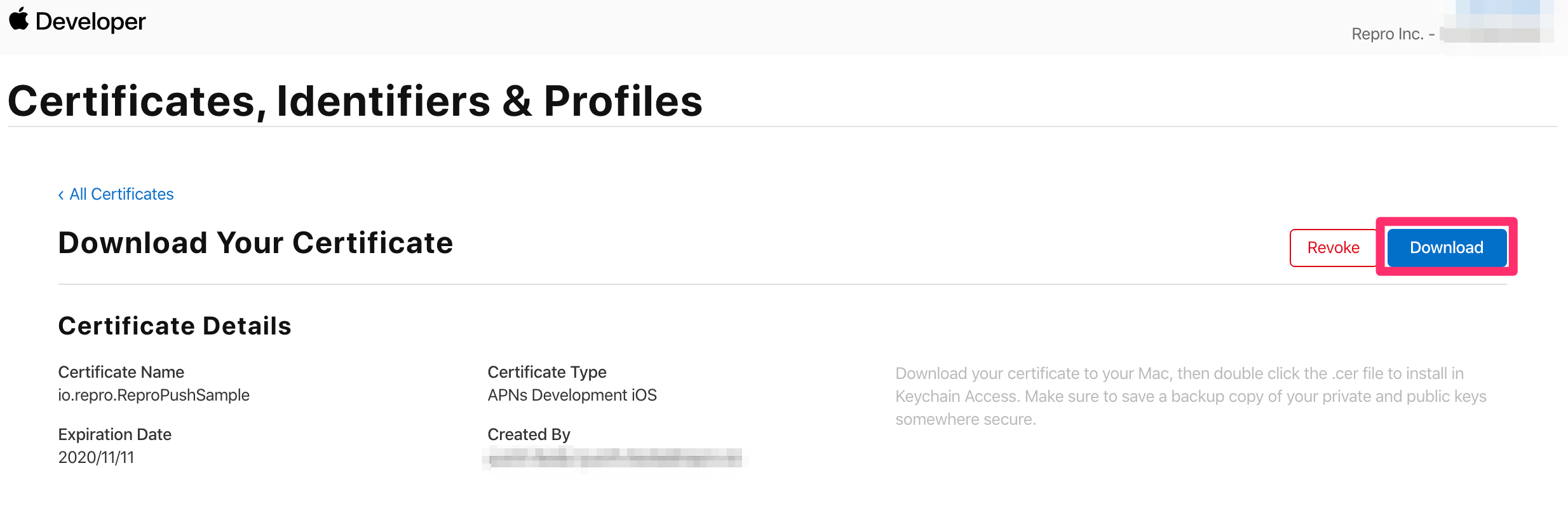
Task: Open the Developer home link
Action: [90, 22]
